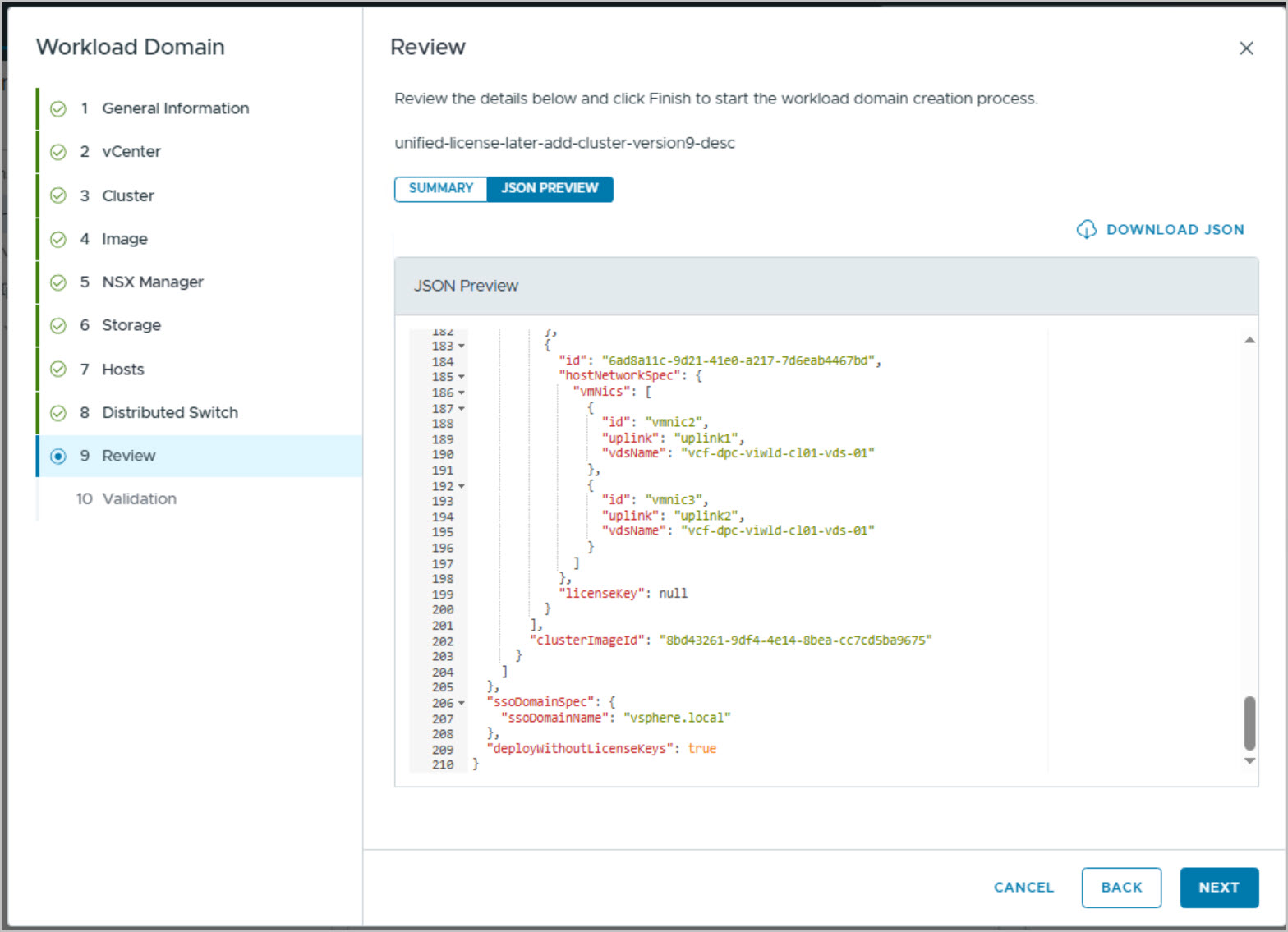Collapse the vmnic3 object at line 192

[x=462, y=487]
